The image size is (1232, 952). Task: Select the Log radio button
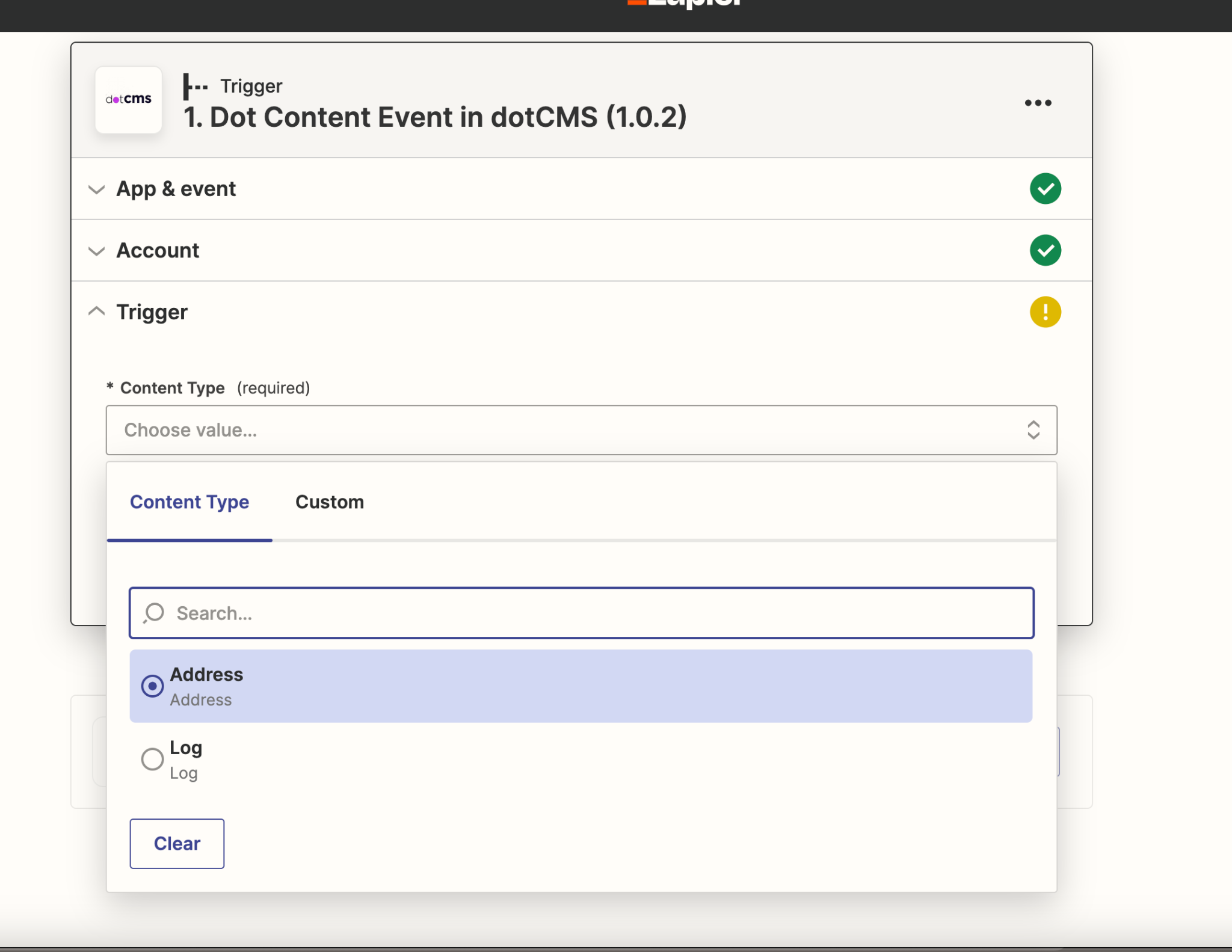pos(152,759)
